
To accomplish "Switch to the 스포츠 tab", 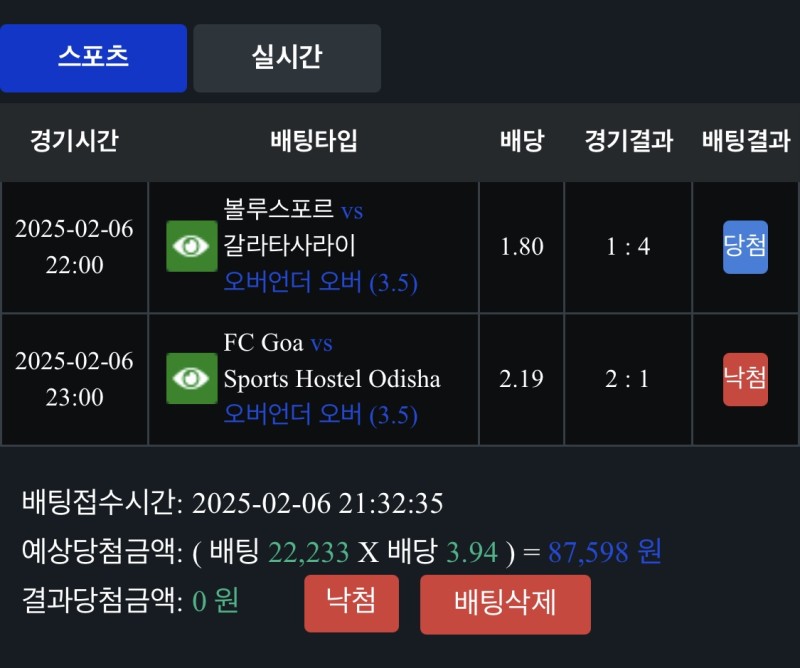I will [x=93, y=57].
